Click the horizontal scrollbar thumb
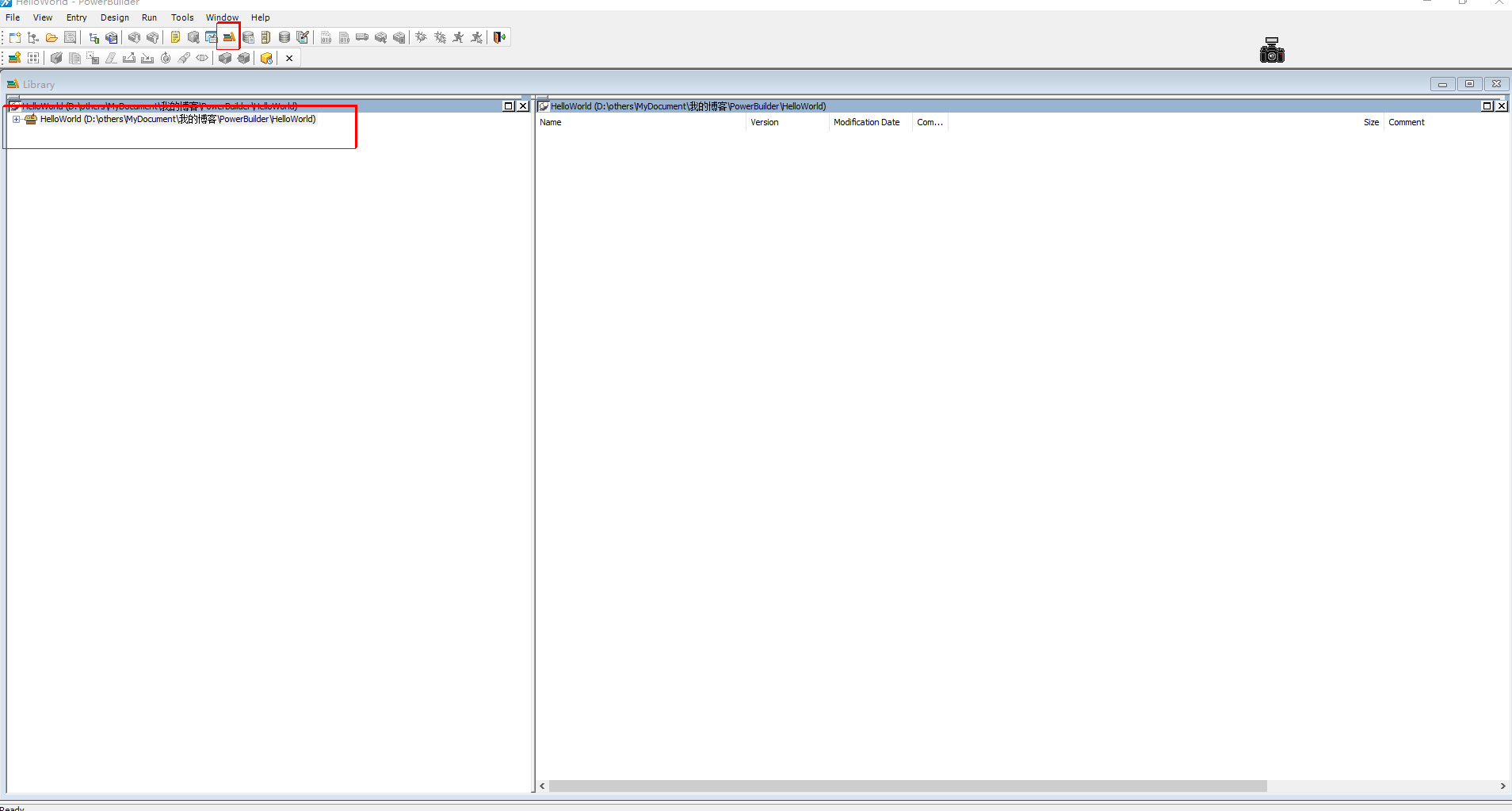 pos(907,786)
